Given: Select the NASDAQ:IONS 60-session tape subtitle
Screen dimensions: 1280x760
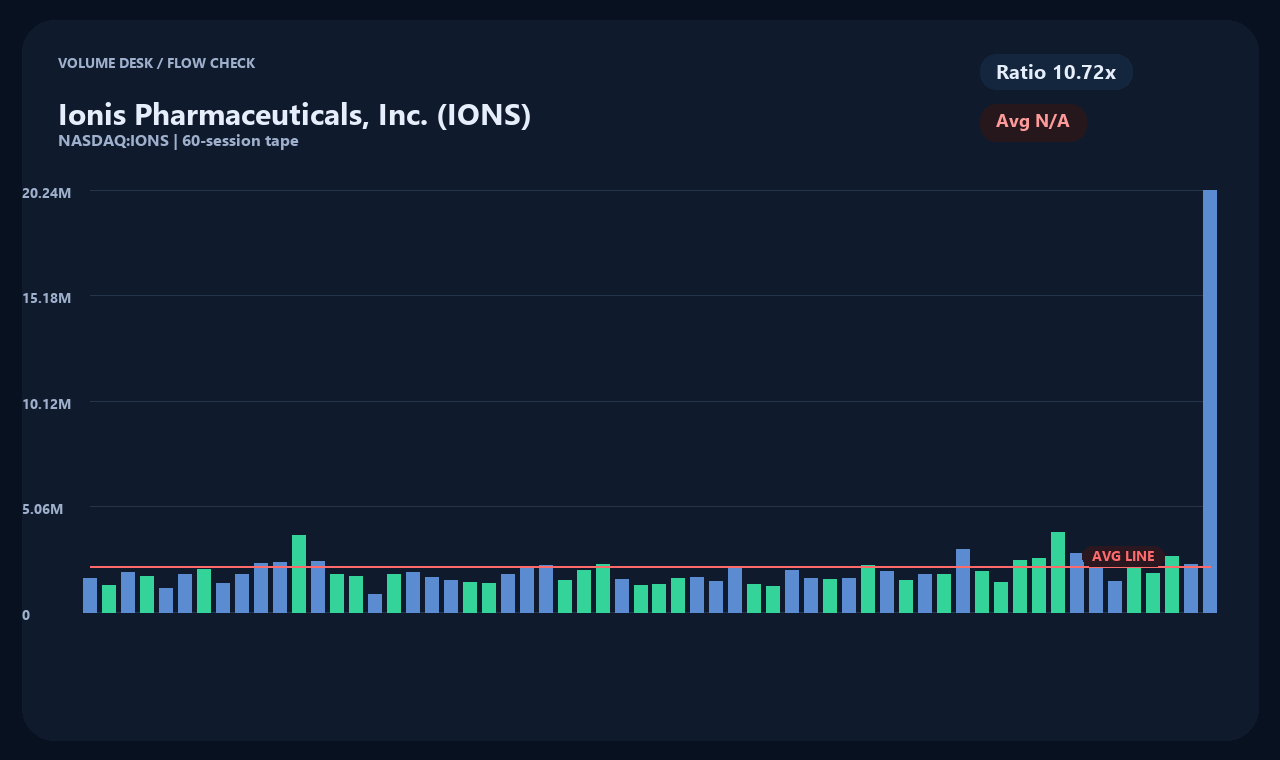Looking at the screenshot, I should point(178,141).
